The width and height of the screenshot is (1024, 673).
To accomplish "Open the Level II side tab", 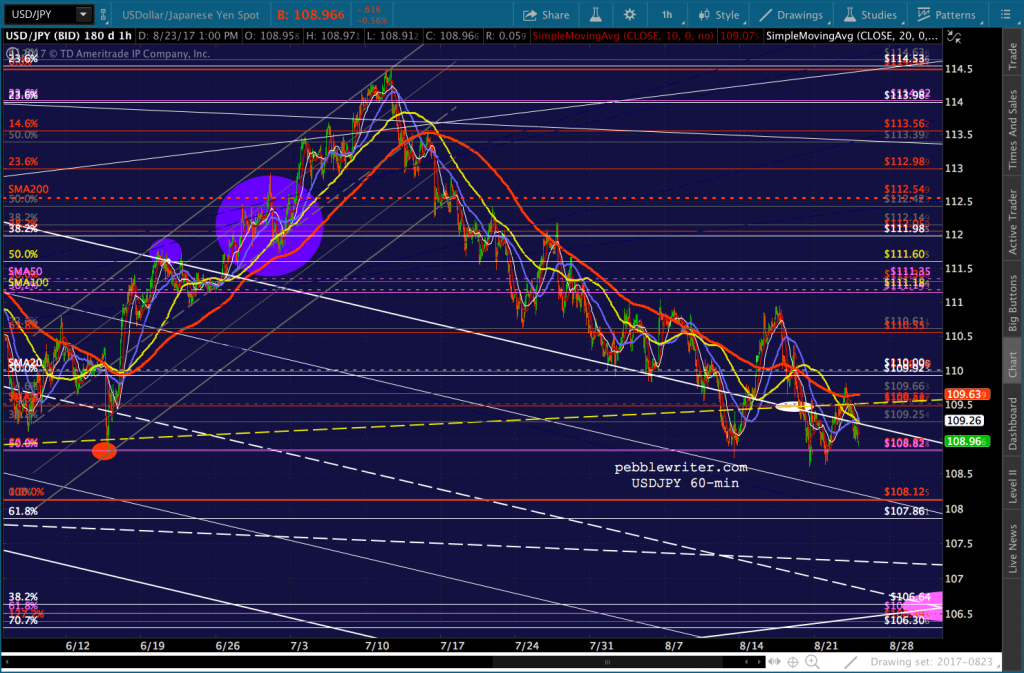I will coord(1012,486).
